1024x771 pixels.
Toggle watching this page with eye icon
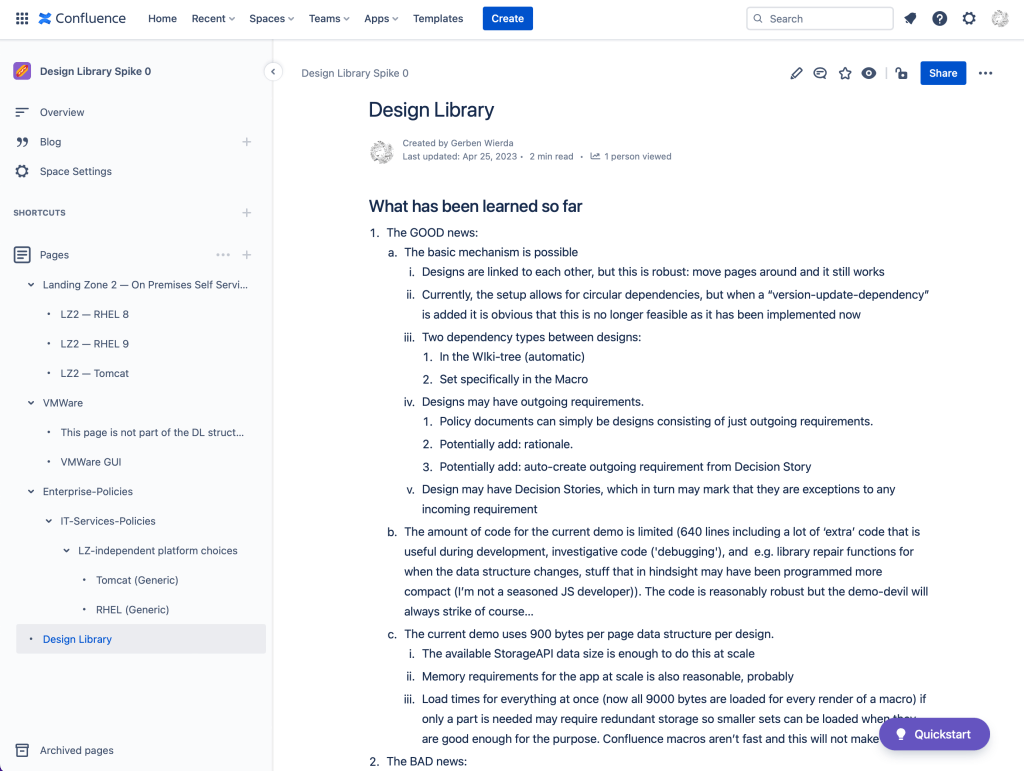click(869, 73)
